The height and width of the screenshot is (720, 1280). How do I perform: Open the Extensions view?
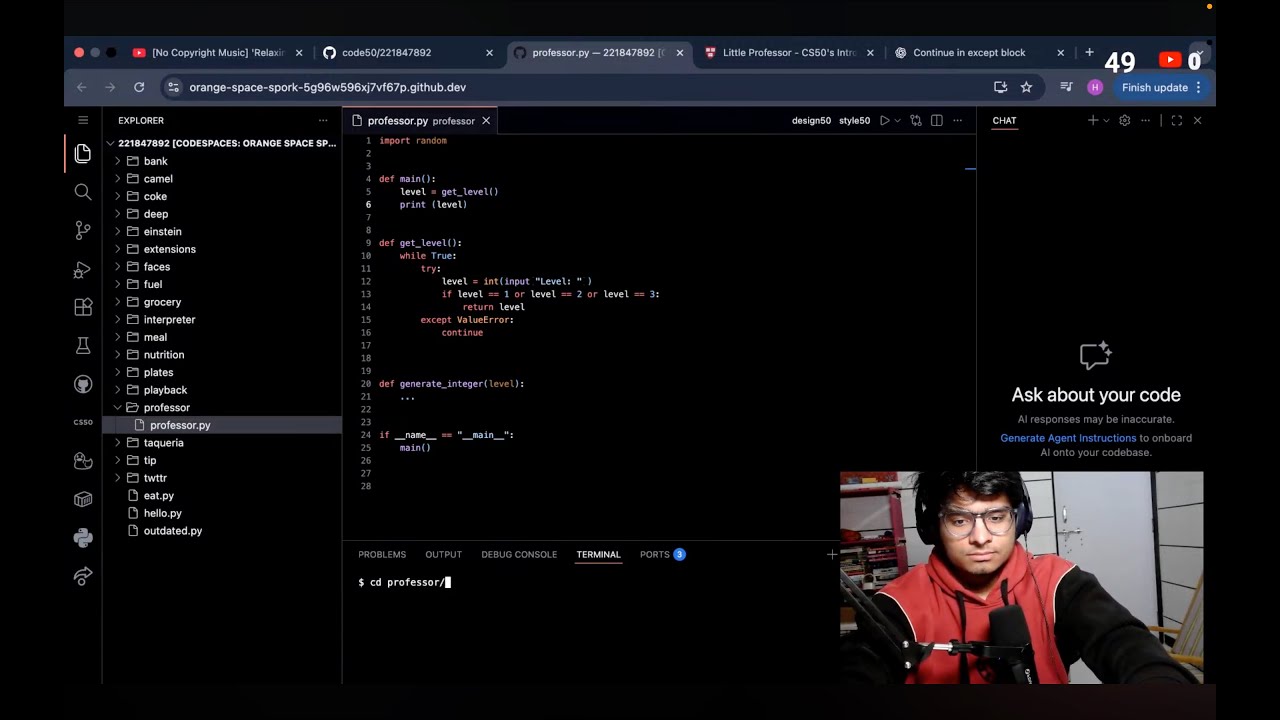coord(83,307)
